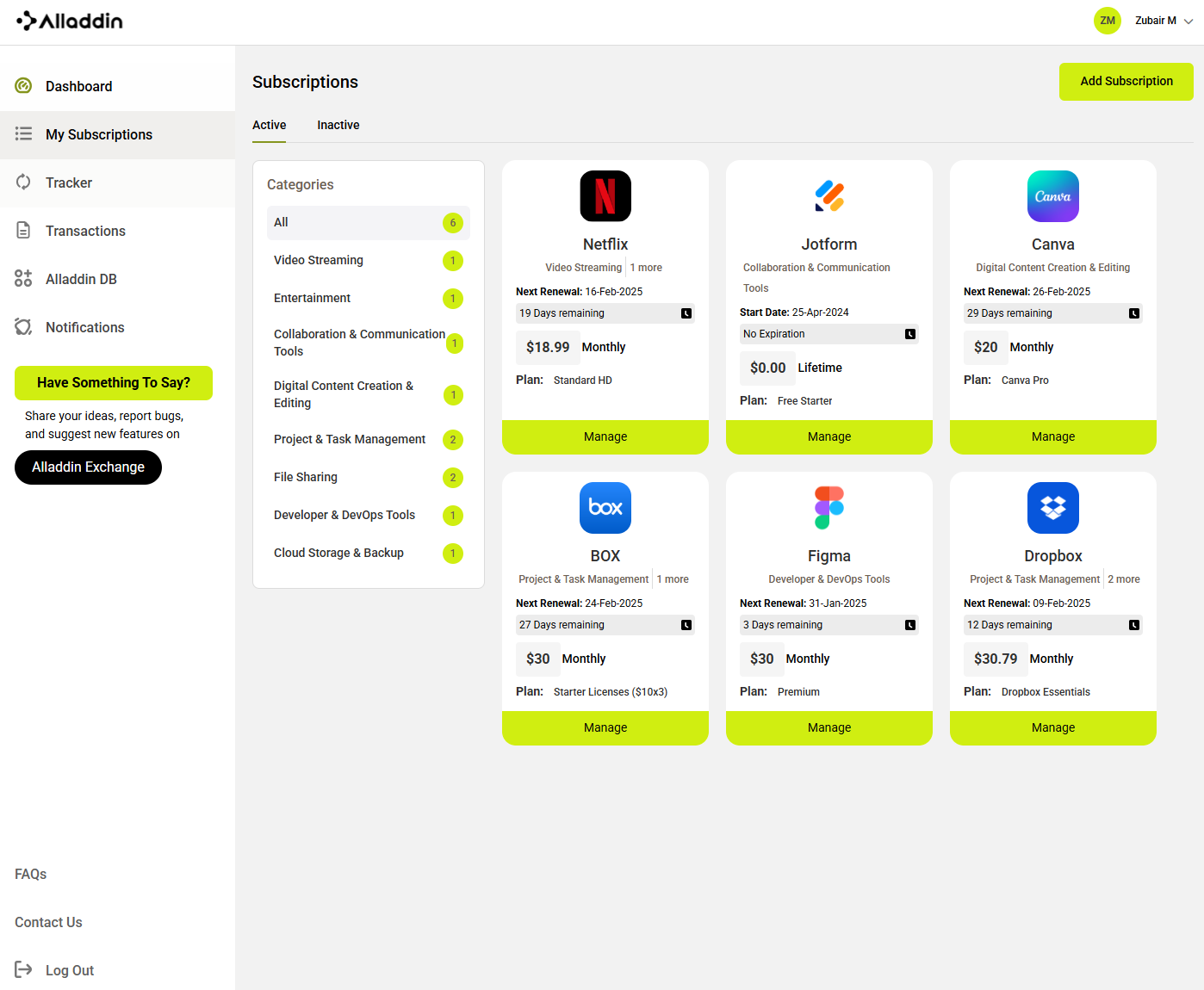1204x990 pixels.
Task: Click the Netflix logo icon
Action: (x=605, y=196)
